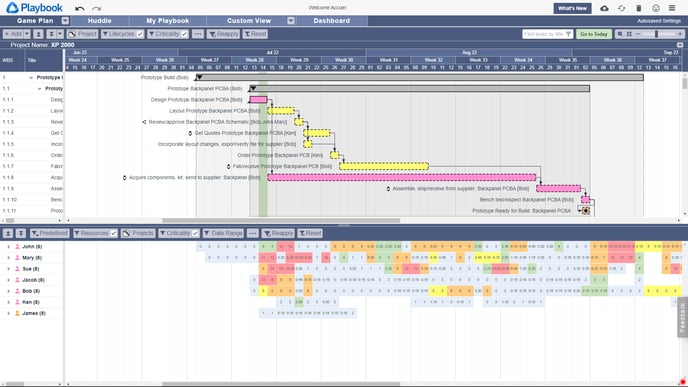
Task: Open the expand-level dropdown arrow
Action: pyautogui.click(x=60, y=34)
